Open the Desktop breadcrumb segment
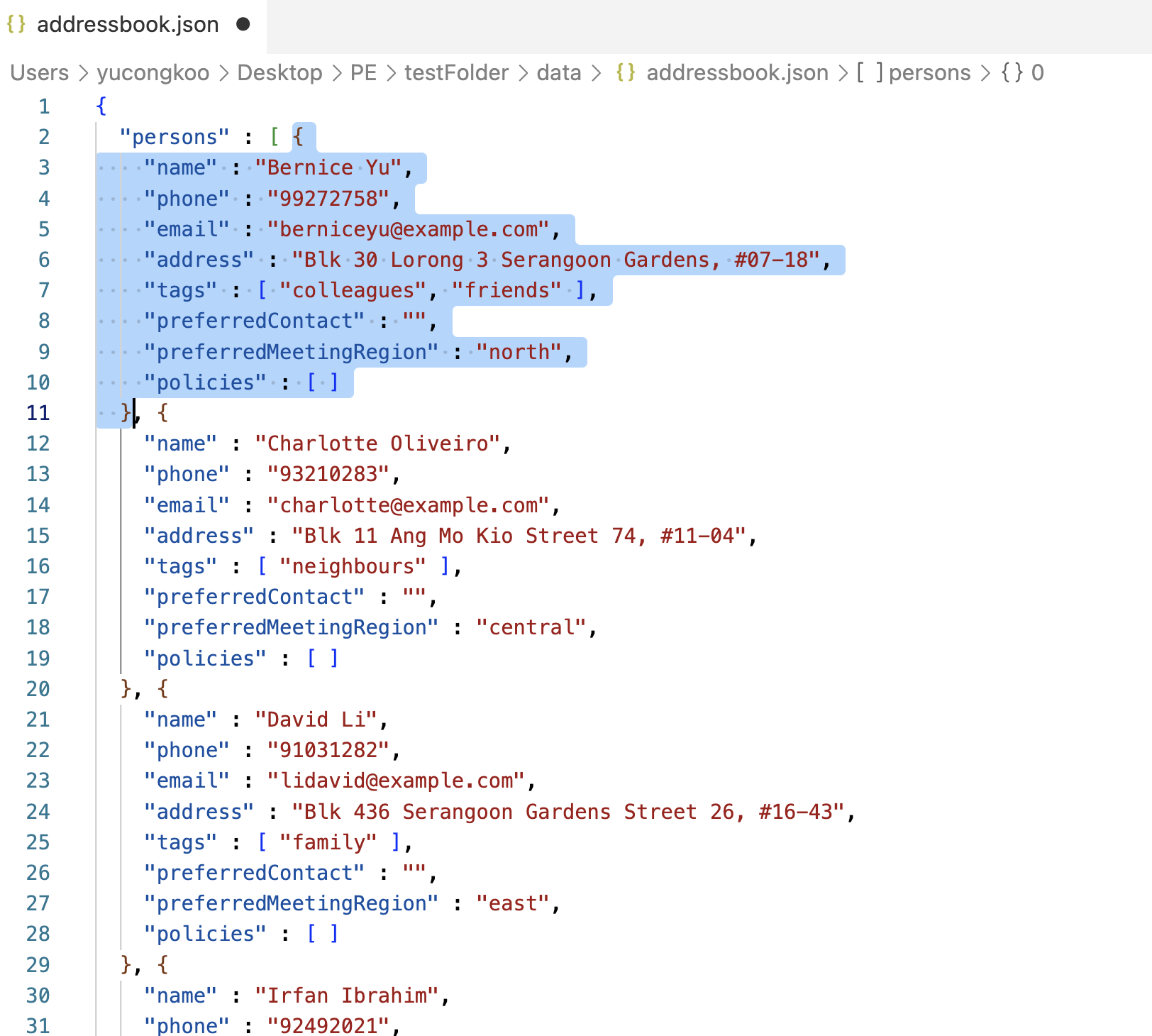Image resolution: width=1152 pixels, height=1036 pixels. click(x=279, y=73)
